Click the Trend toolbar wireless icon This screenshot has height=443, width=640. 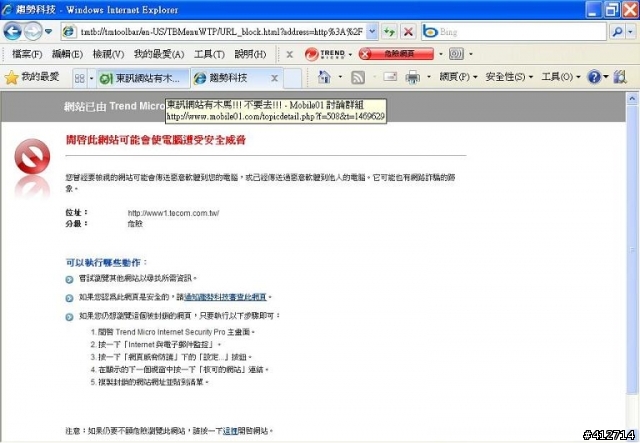click(x=456, y=54)
